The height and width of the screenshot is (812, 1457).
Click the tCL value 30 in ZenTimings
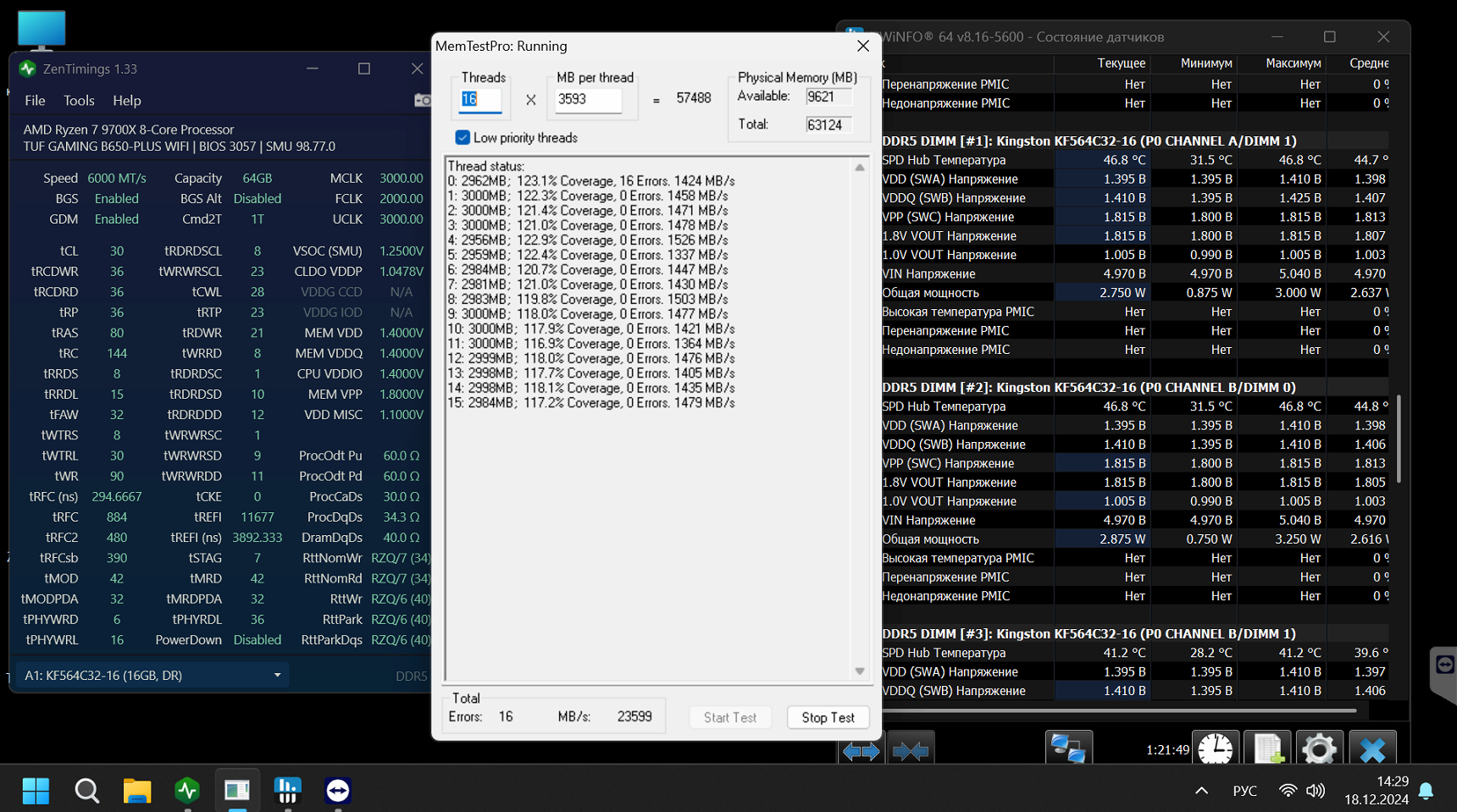tap(117, 251)
